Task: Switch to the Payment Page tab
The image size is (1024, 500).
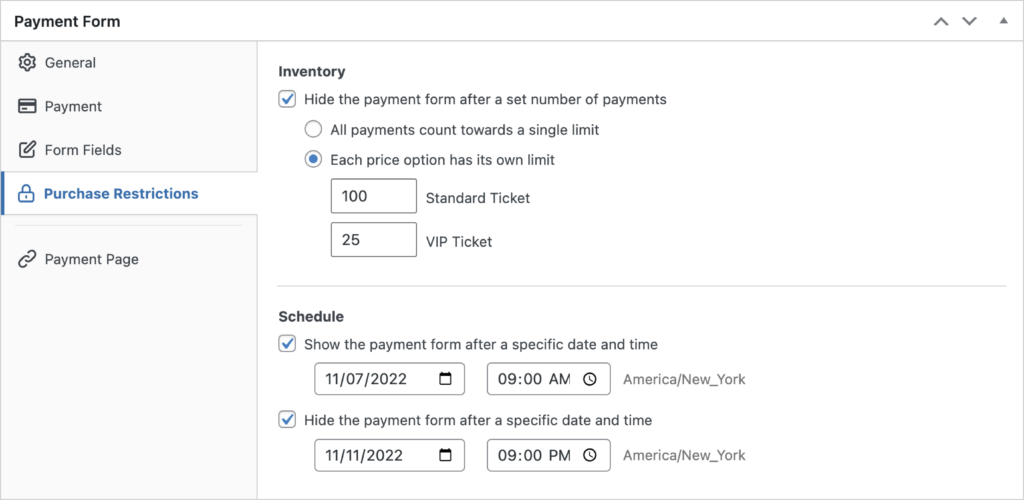Action: 91,259
